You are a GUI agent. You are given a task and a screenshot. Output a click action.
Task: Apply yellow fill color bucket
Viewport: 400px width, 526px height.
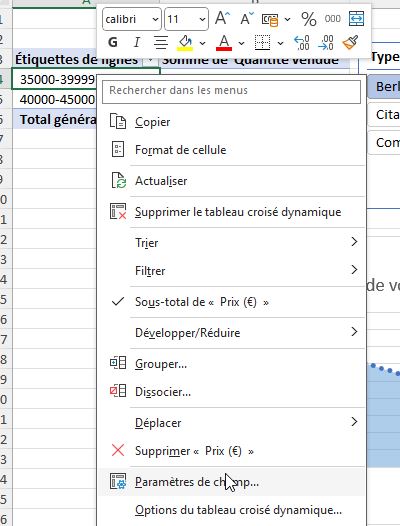pos(185,43)
